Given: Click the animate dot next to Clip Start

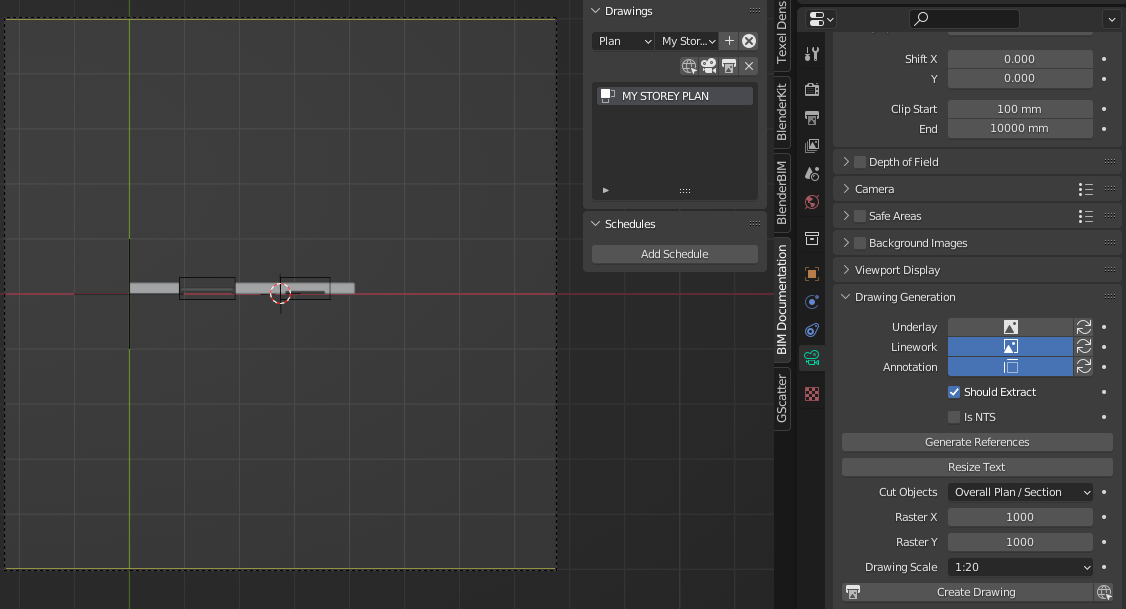Looking at the screenshot, I should (x=1104, y=109).
